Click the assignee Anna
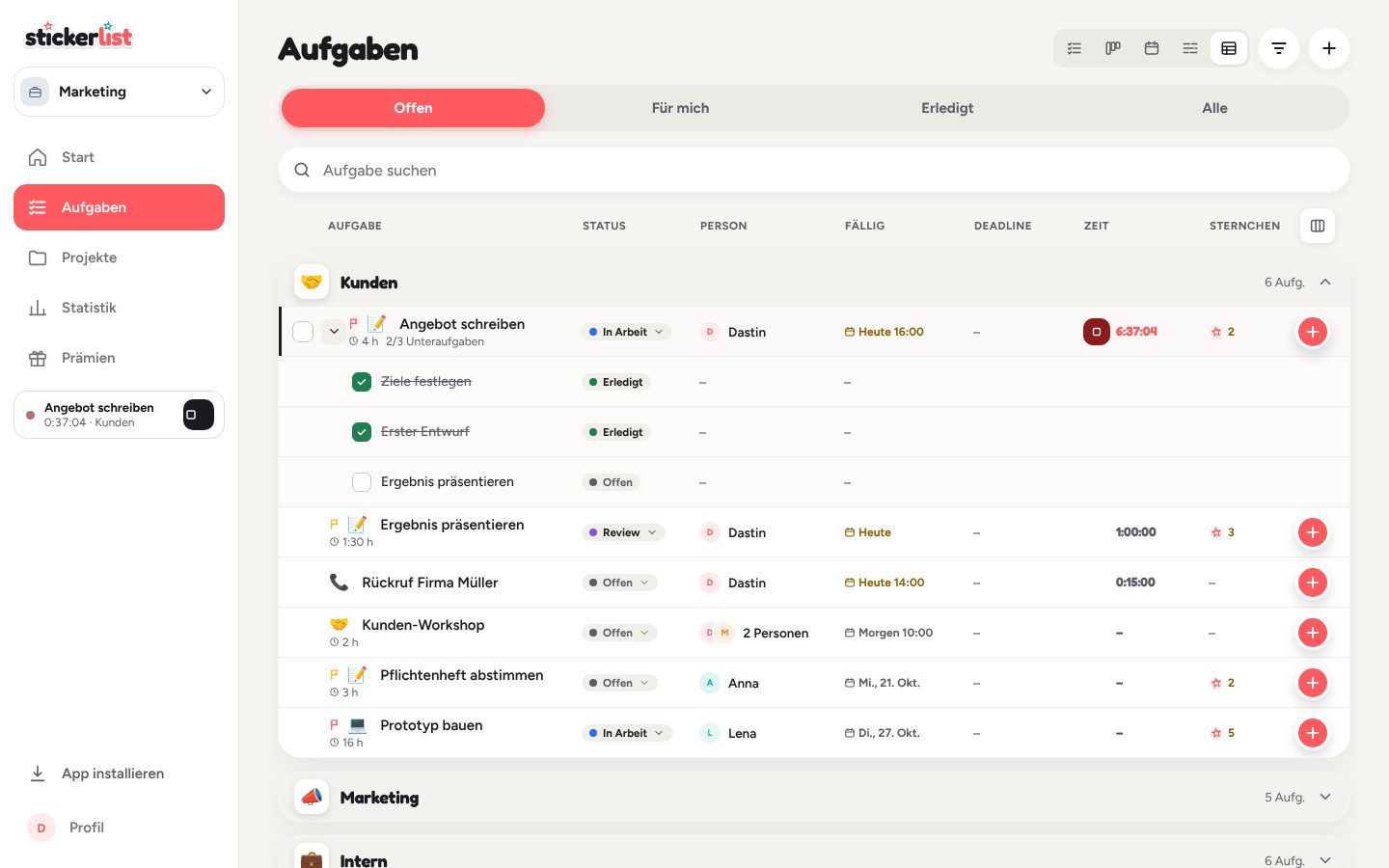The width and height of the screenshot is (1389, 868). coord(729,683)
